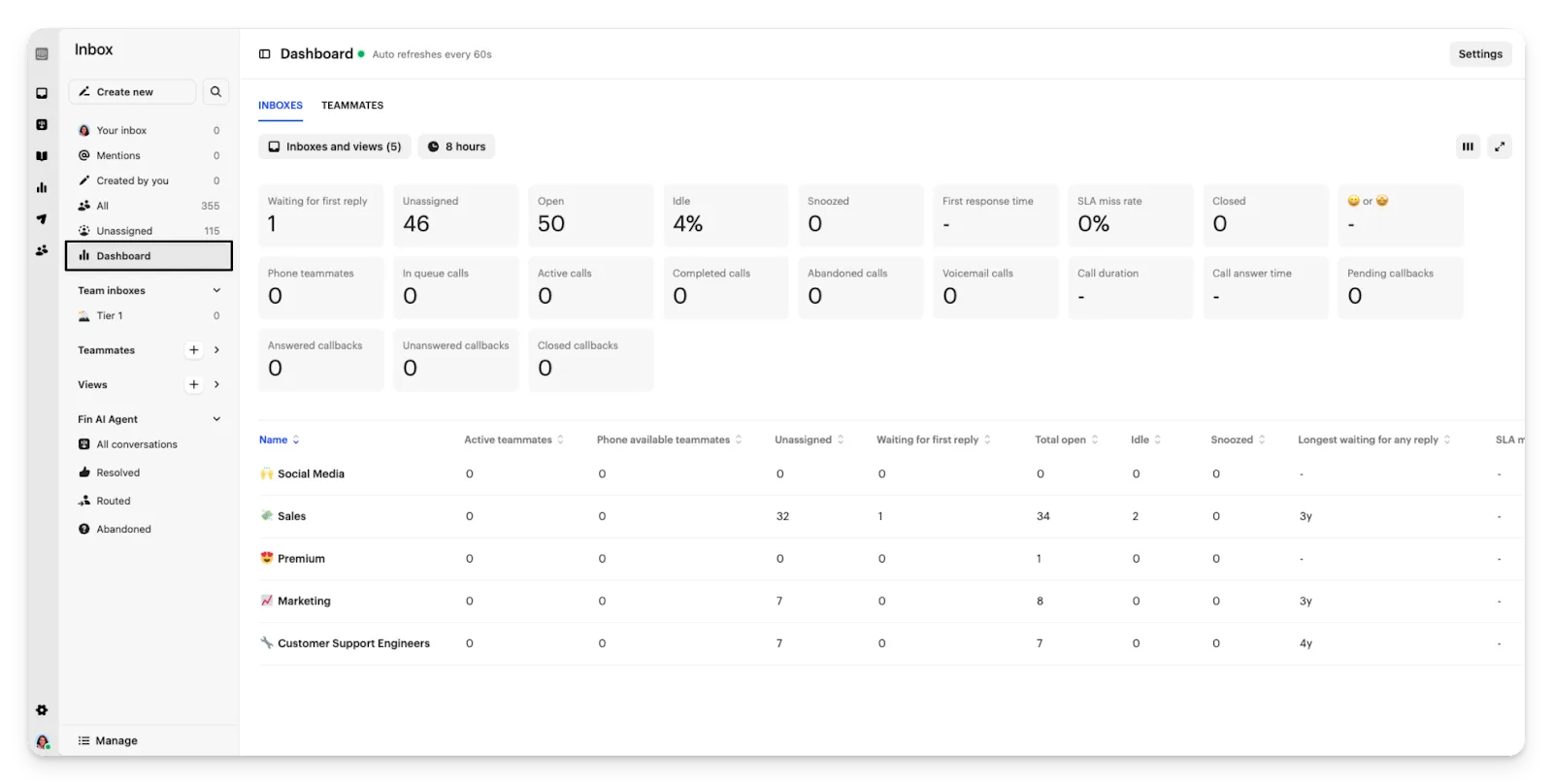Expand dashboard to fullscreen with arrows icon
This screenshot has width=1553, height=784.
(x=1500, y=147)
